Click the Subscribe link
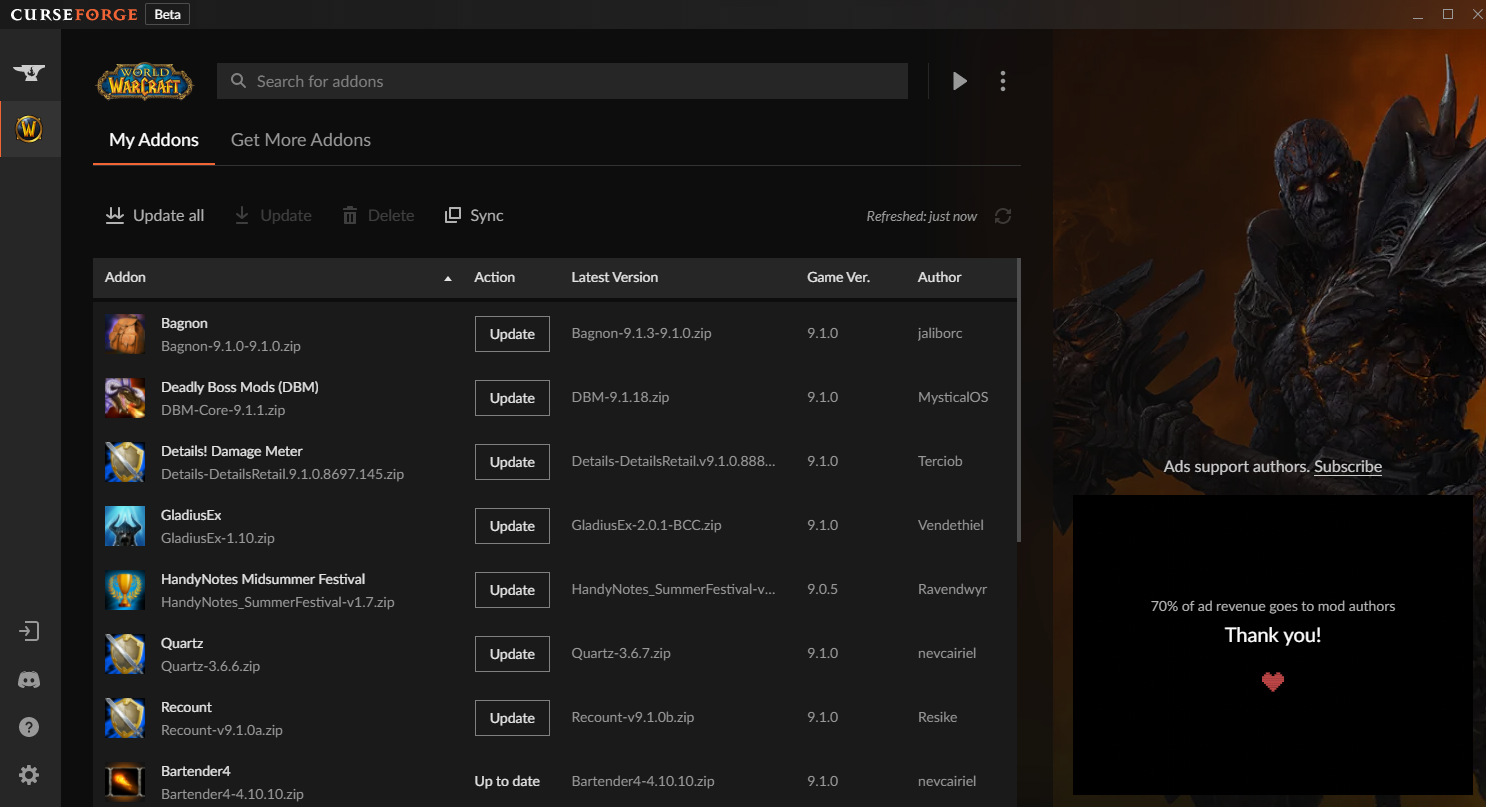Screen dimensions: 1486x807 (1348, 466)
